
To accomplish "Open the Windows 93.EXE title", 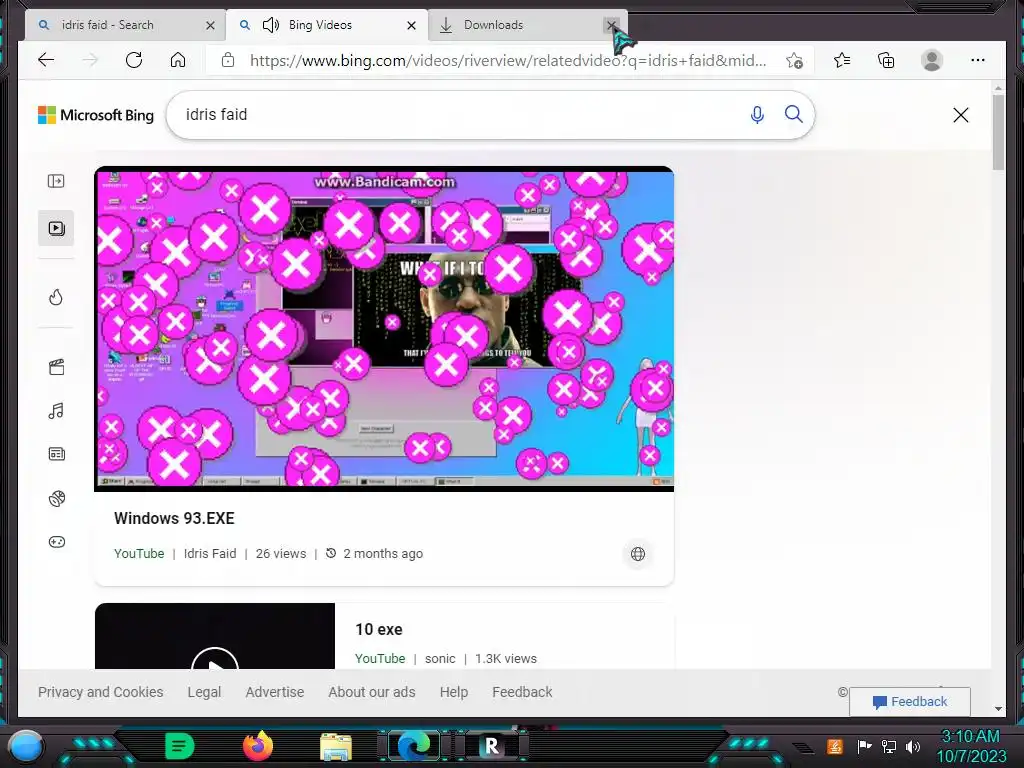I will tap(174, 518).
